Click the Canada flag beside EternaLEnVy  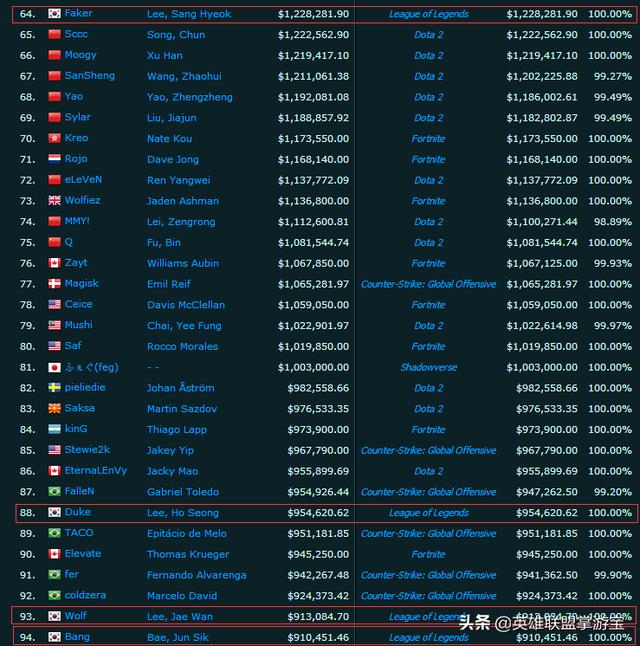pyautogui.click(x=54, y=470)
